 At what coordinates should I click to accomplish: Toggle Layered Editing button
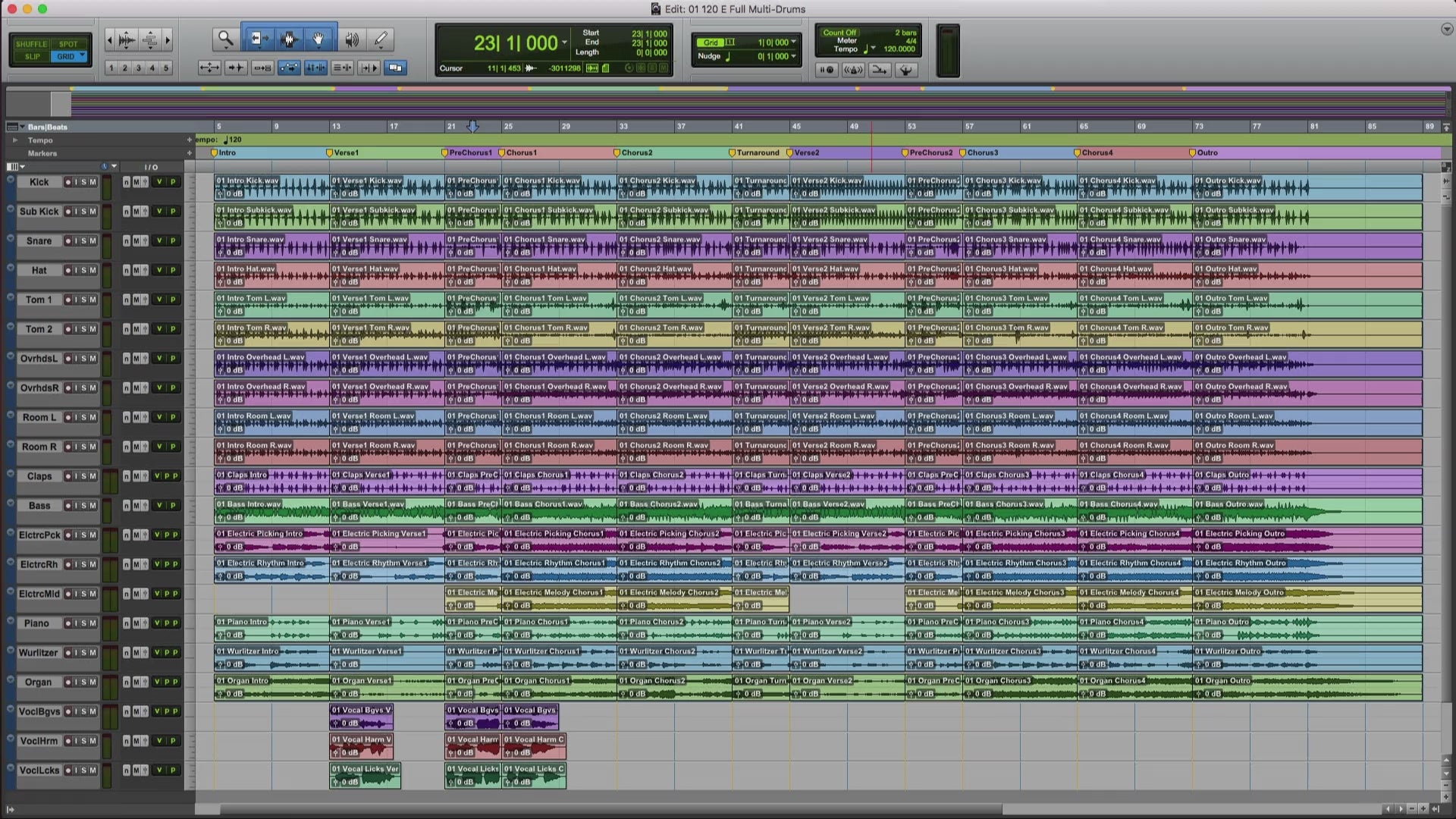pyautogui.click(x=395, y=67)
